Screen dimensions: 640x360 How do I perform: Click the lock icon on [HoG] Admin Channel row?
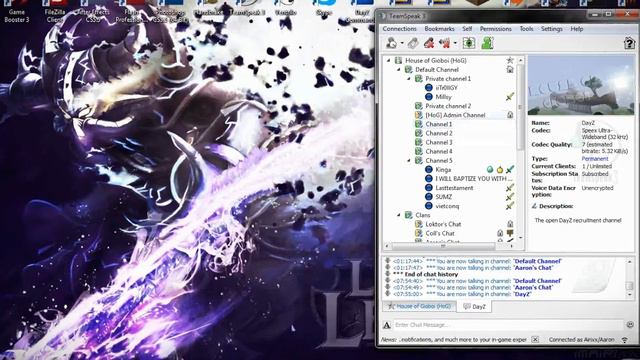(510, 115)
